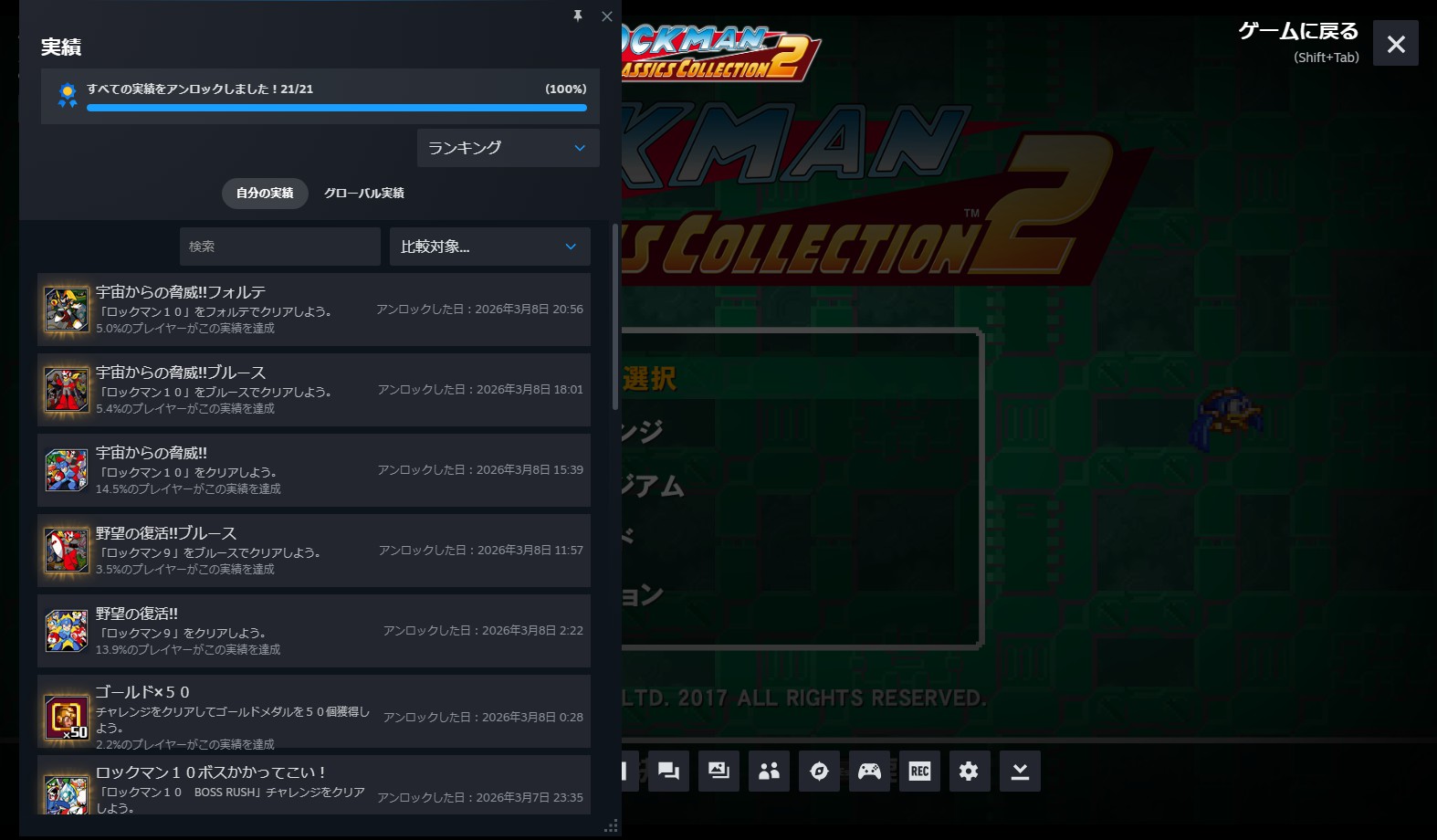
Task: Click the thumbnail of the achievement unlocked 15:39
Action: tap(67, 470)
